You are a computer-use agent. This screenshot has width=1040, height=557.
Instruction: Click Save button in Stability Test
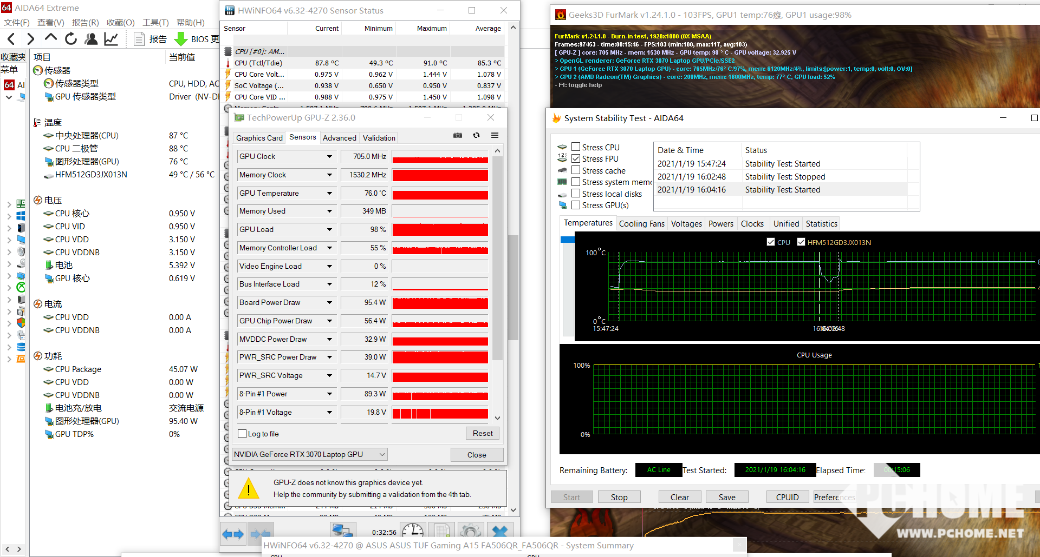[726, 497]
